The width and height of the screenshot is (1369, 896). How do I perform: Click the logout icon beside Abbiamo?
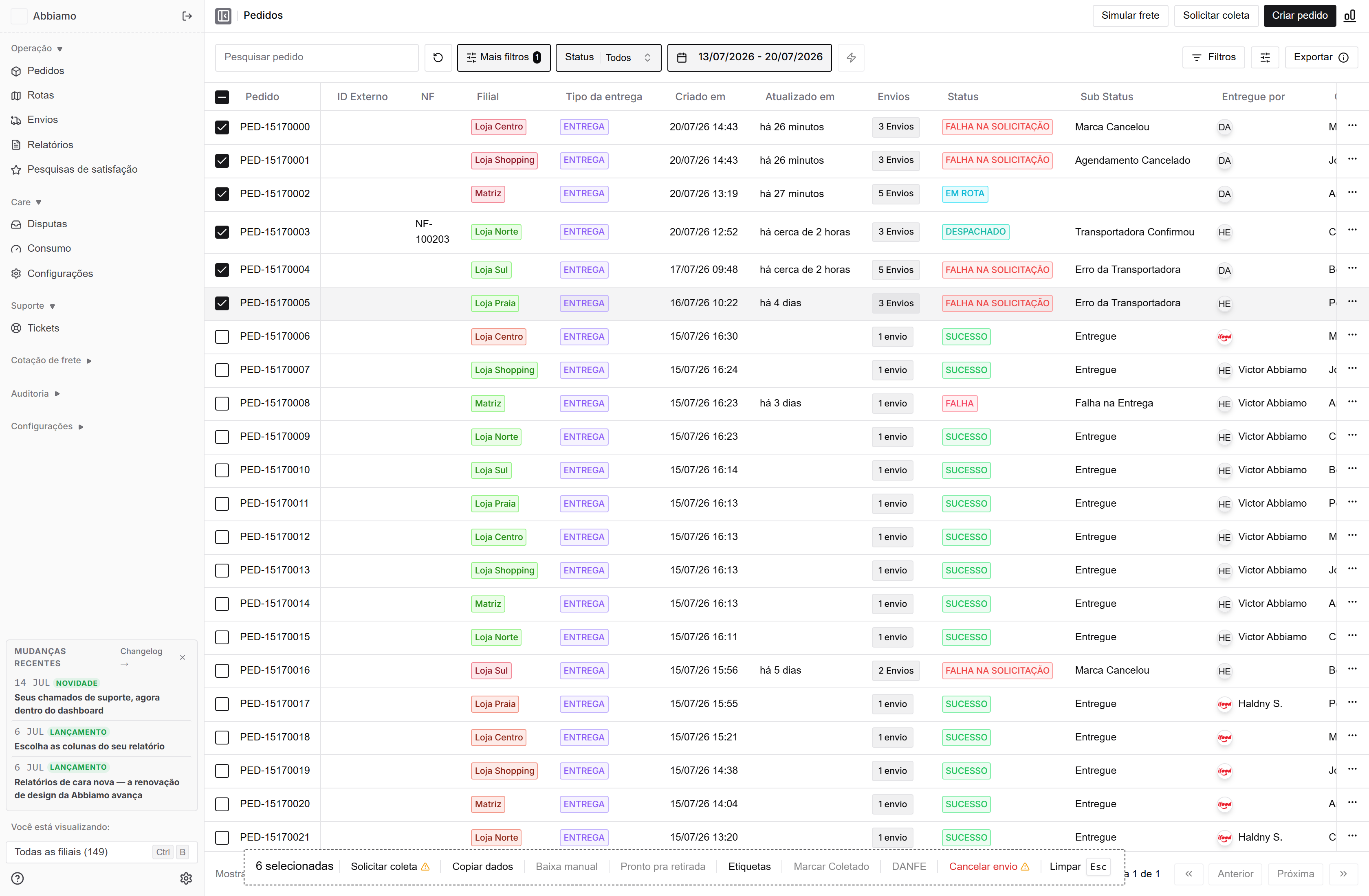pos(187,16)
